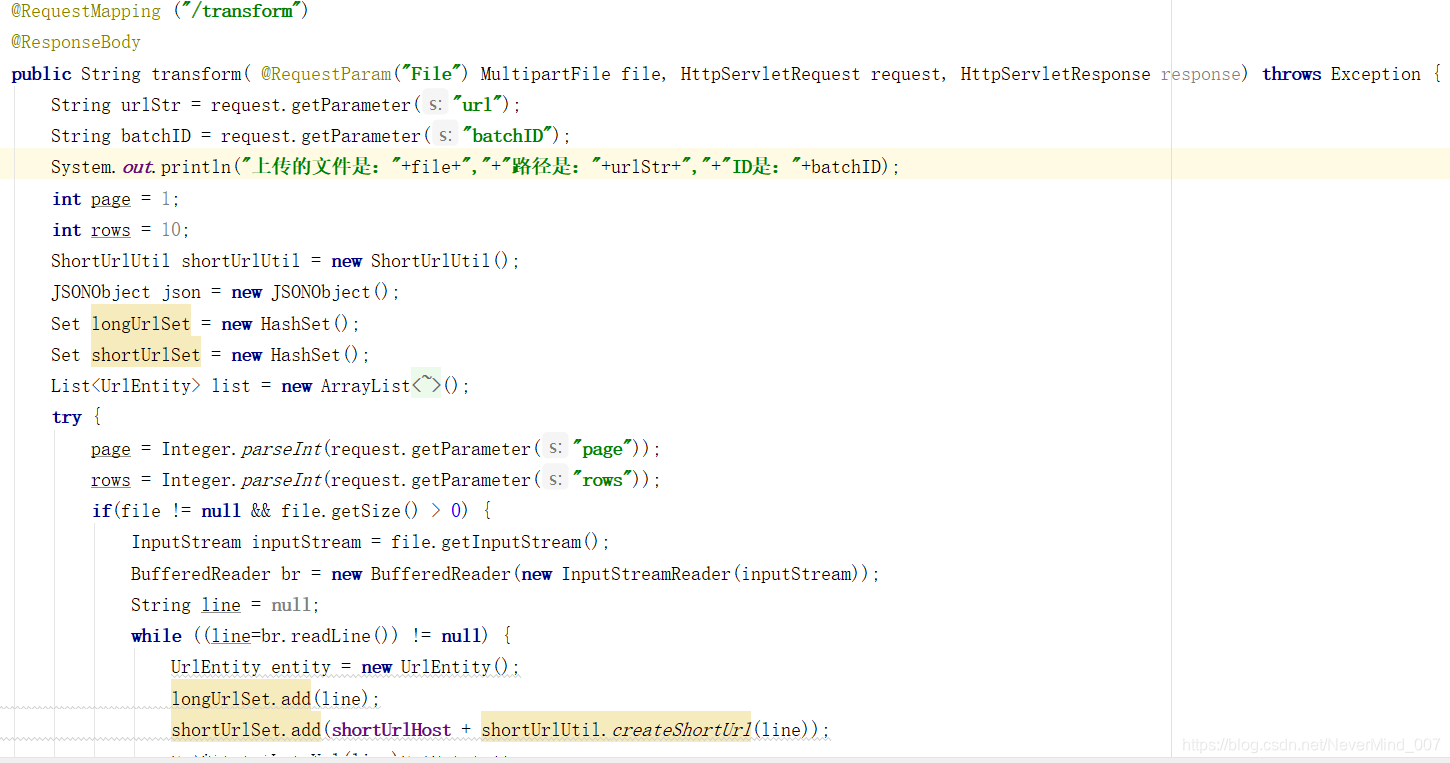Click the shortUrlHost constant reference
This screenshot has width=1450, height=763.
[x=390, y=729]
